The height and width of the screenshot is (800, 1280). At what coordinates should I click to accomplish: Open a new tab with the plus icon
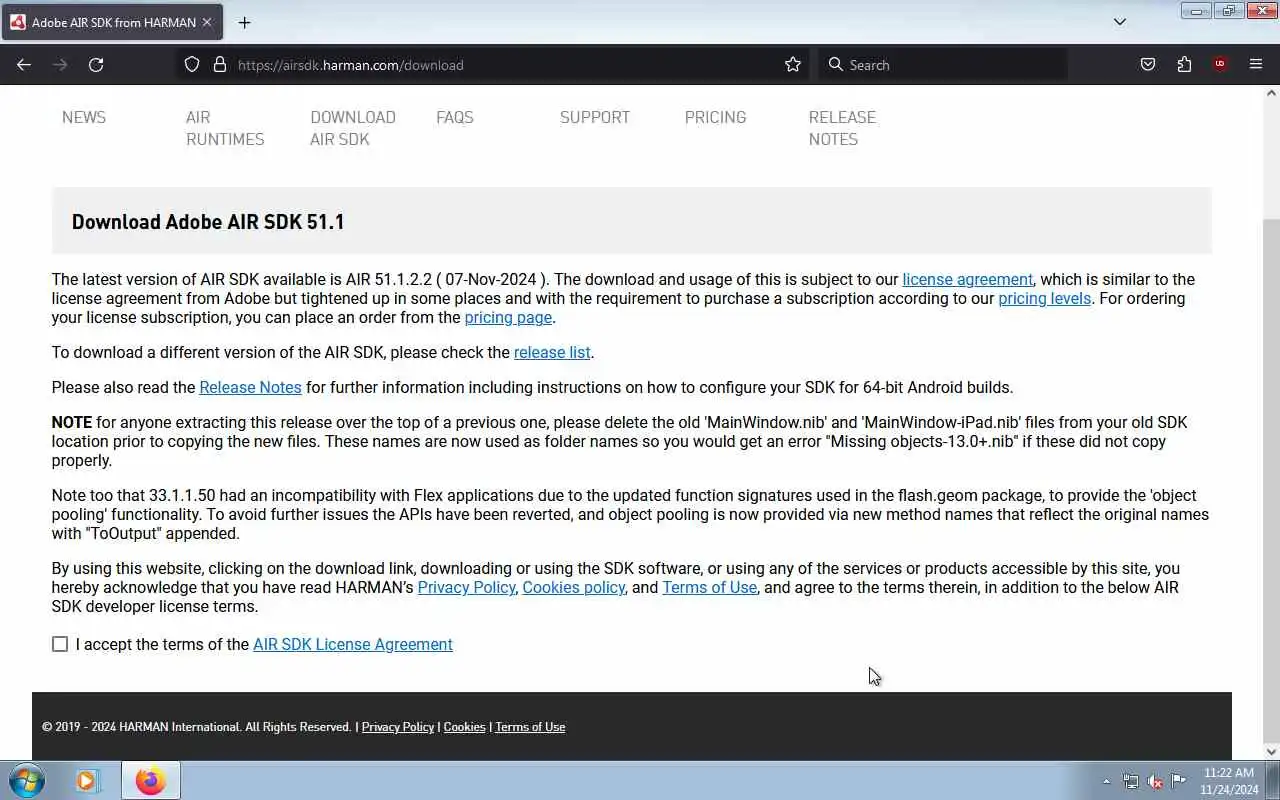[244, 22]
